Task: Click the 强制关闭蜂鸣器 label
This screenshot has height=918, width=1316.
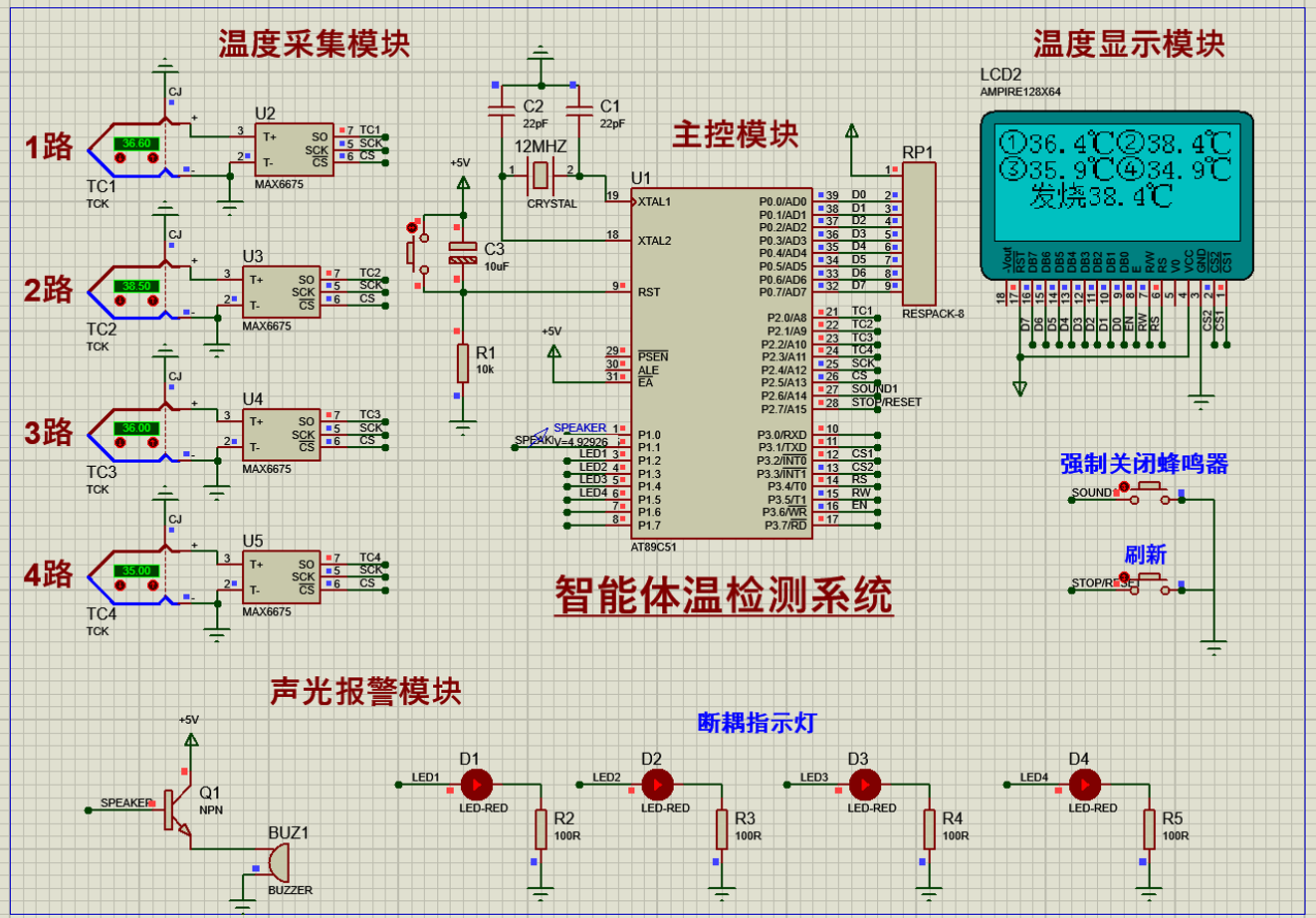Action: coord(1145,463)
